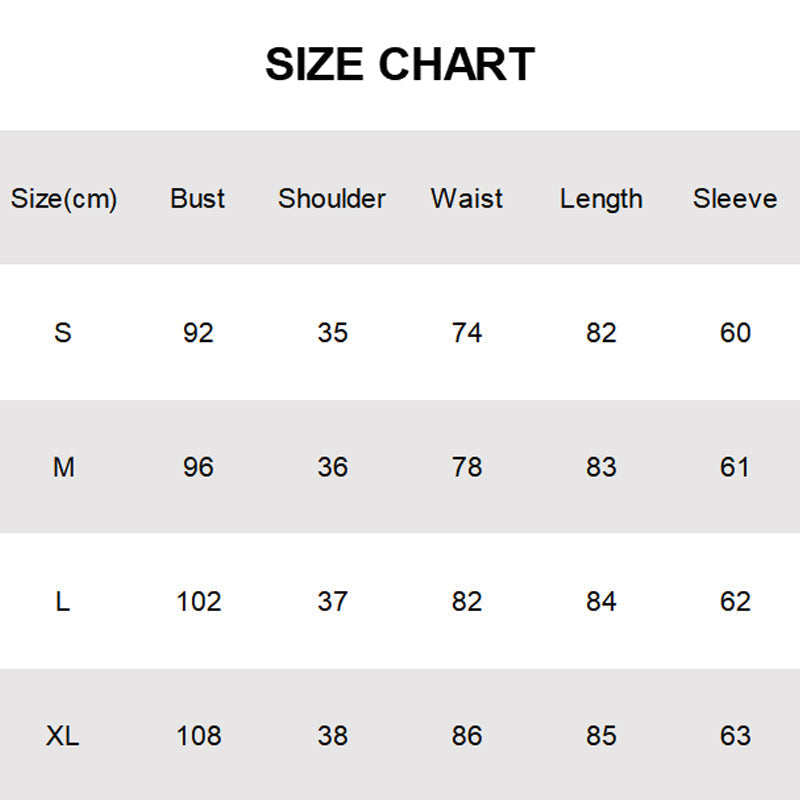Select bust value 102 for size L
The width and height of the screenshot is (800, 800).
[198, 601]
